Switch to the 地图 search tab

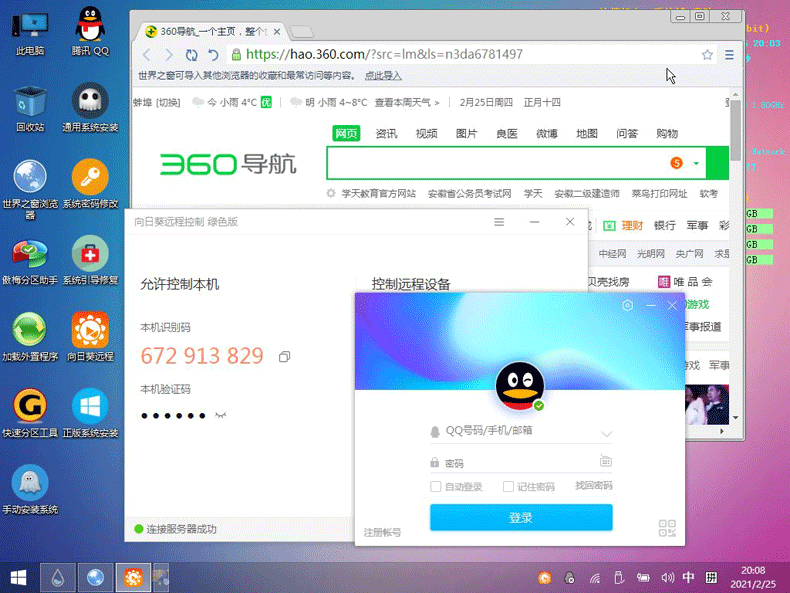pyautogui.click(x=587, y=134)
